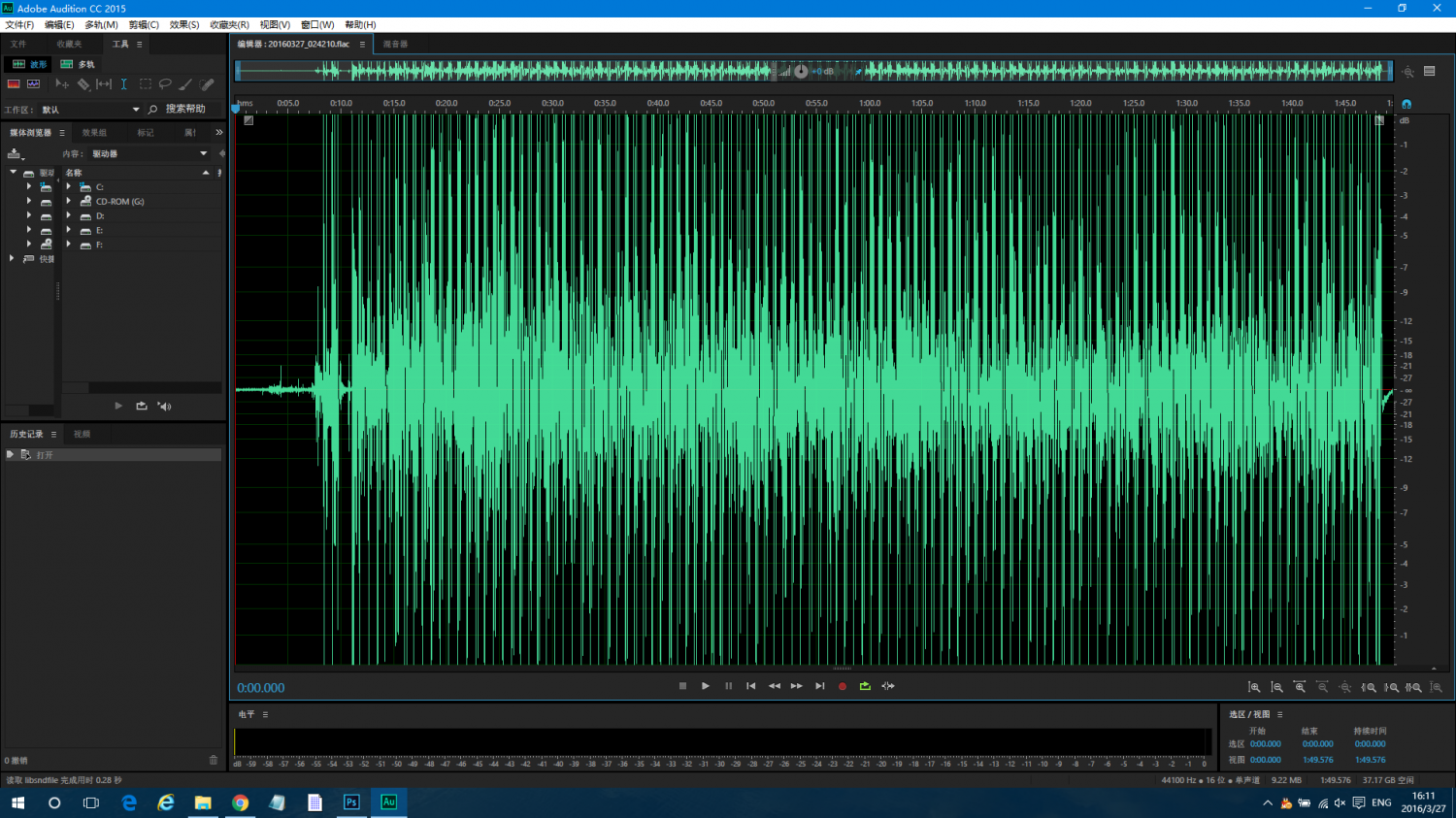Switch to Multitrack (多轨) view
1456x818 pixels.
click(x=78, y=64)
